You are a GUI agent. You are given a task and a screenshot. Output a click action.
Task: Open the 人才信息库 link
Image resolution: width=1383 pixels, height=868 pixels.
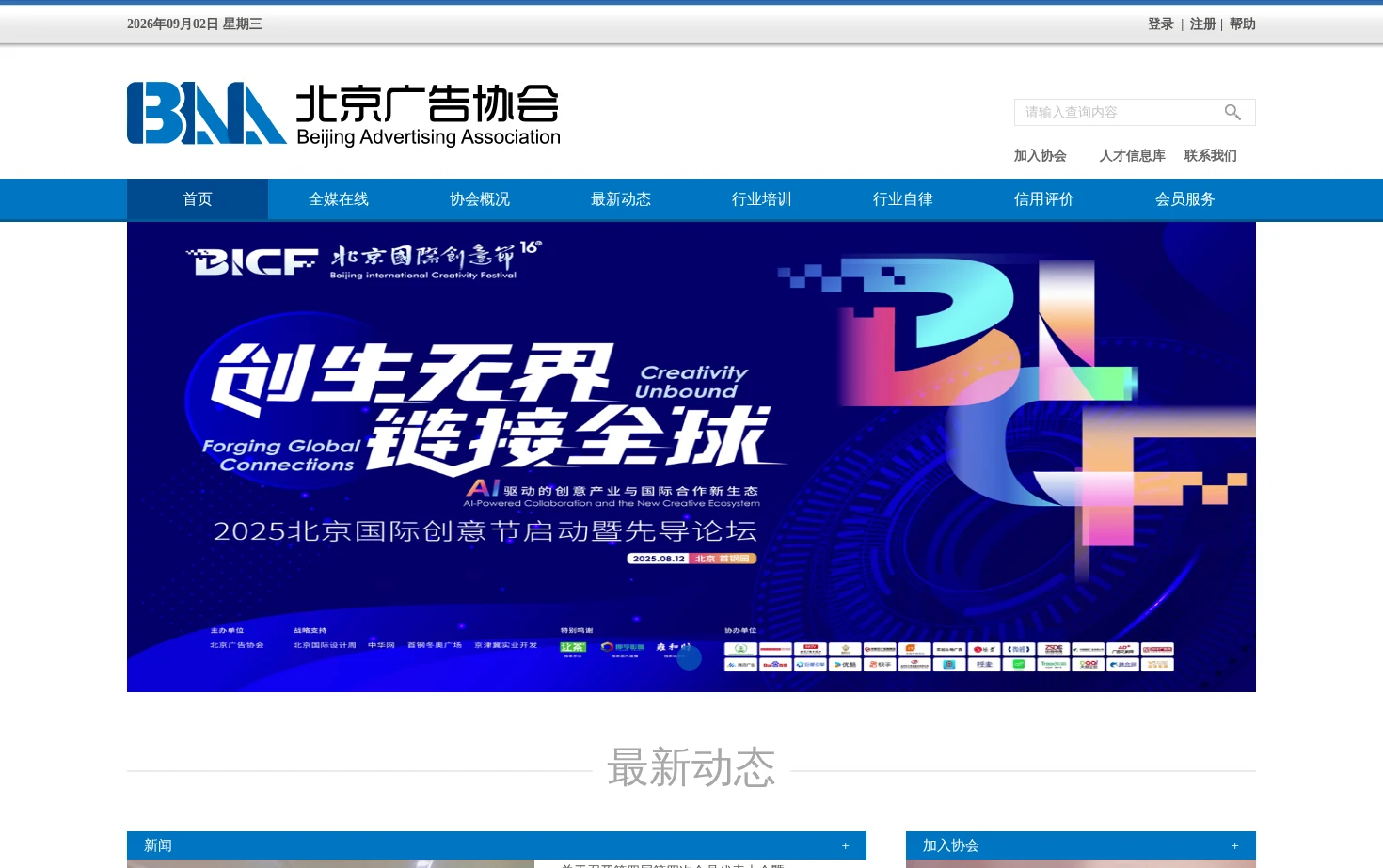coord(1132,156)
